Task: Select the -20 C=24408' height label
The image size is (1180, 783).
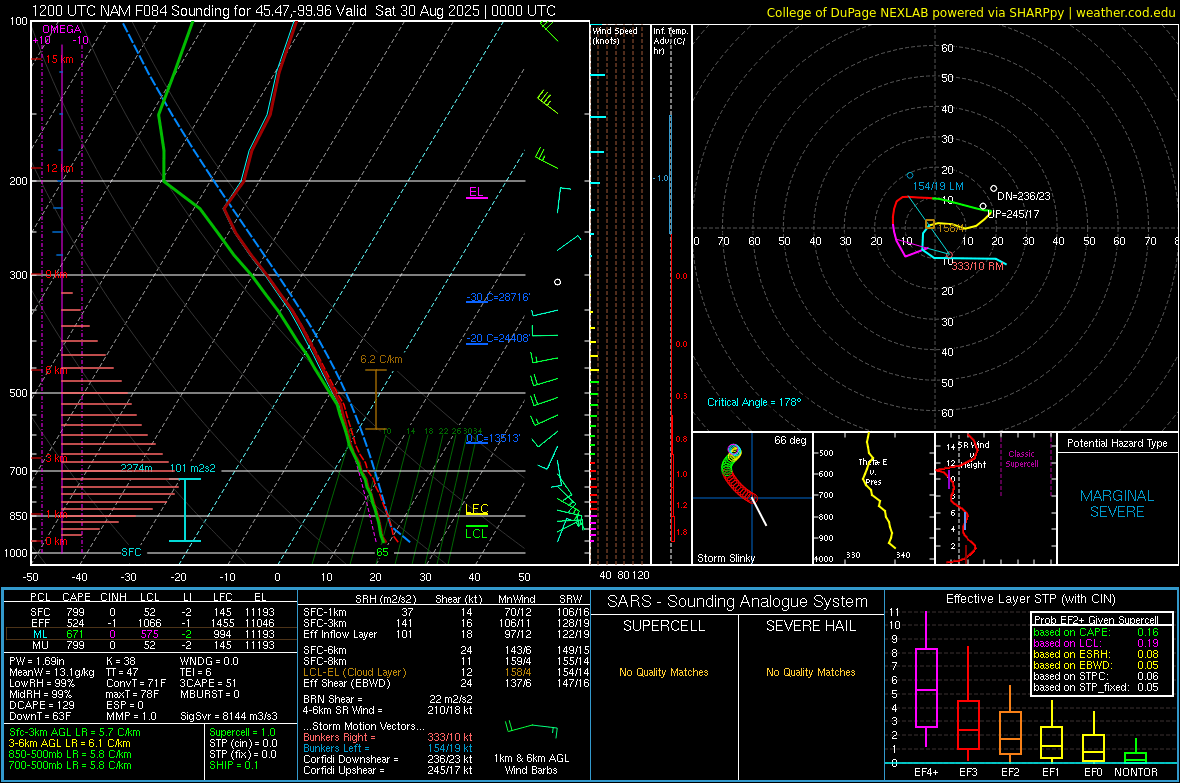Action: (498, 338)
